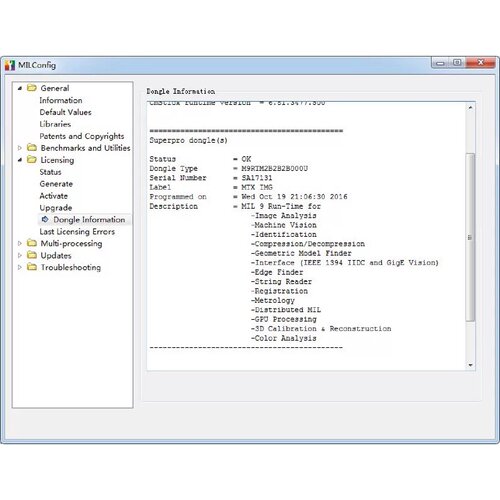Click '-Compression/Decompression' line

308,244
